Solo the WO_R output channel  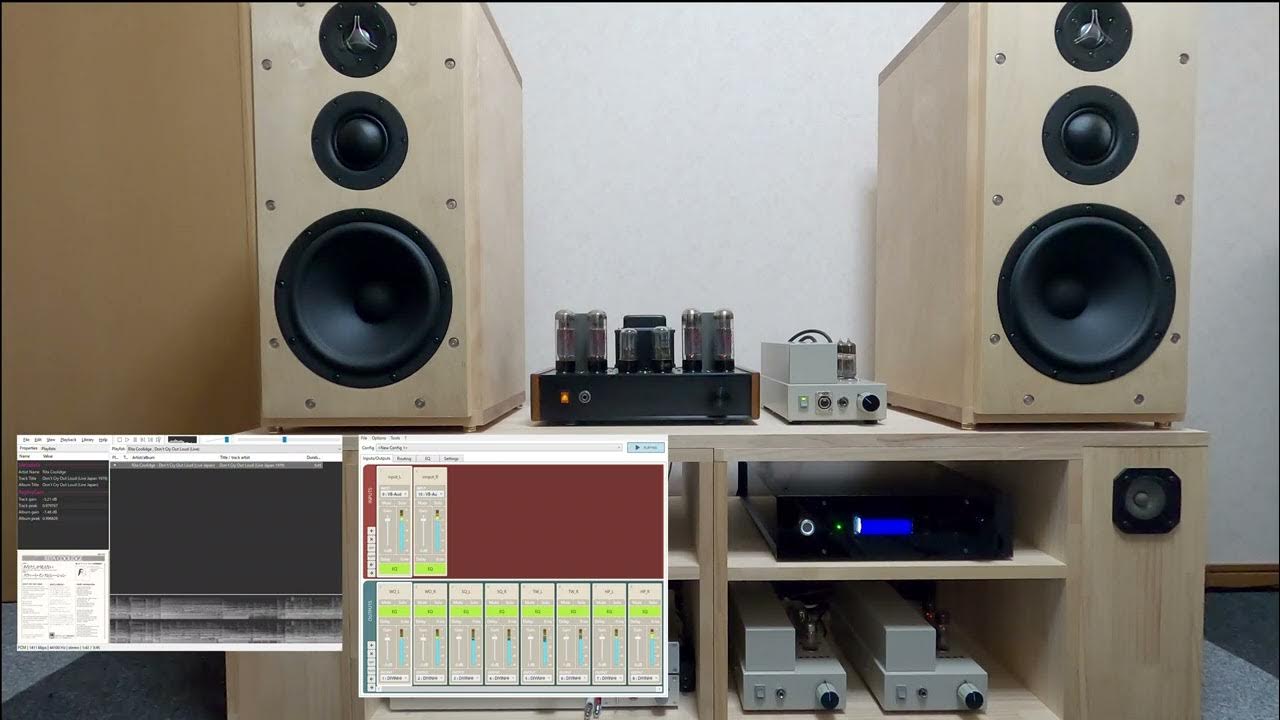click(x=438, y=602)
